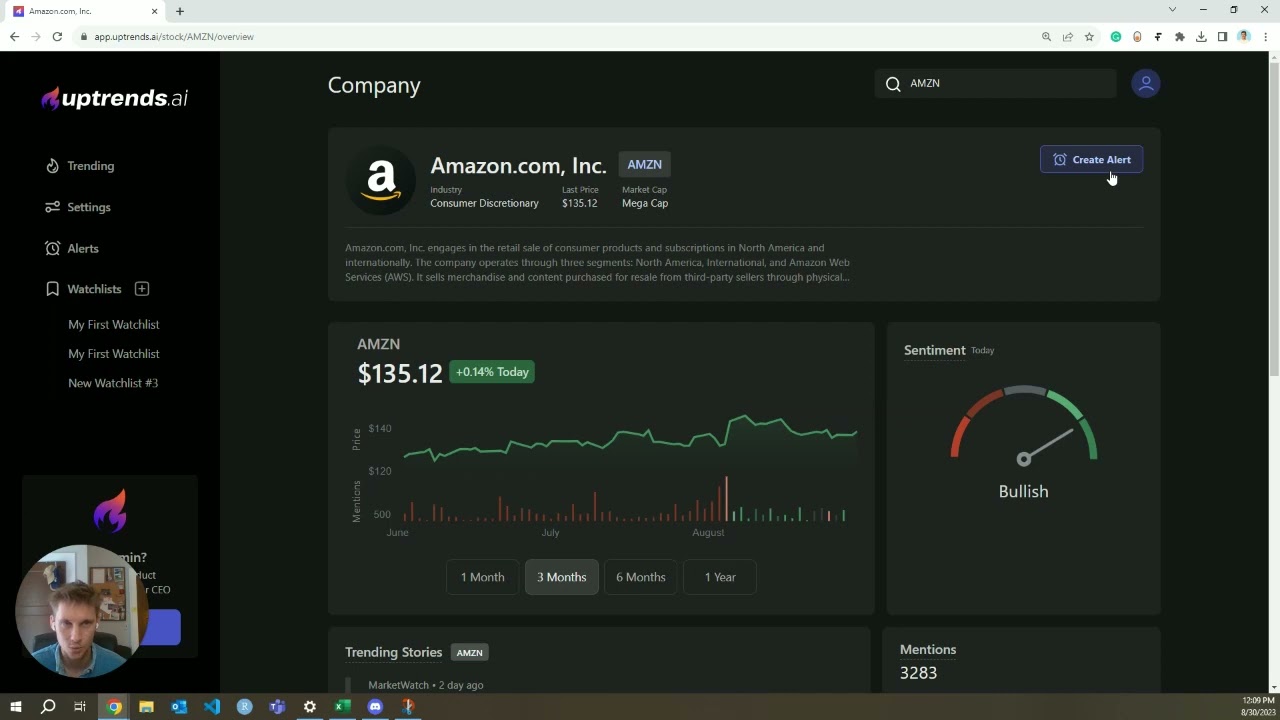Reload the page with refresh icon
The image size is (1280, 720).
point(58,37)
